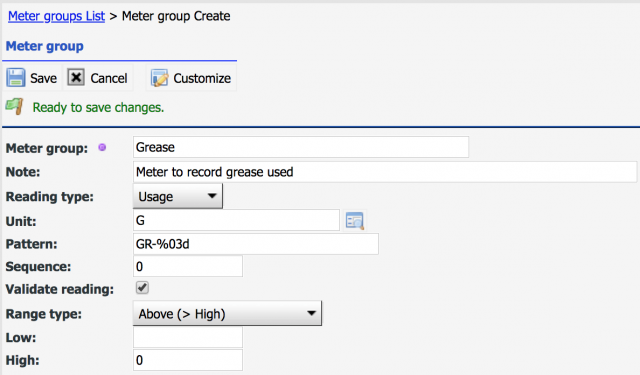Click the green flag status icon

click(x=15, y=107)
